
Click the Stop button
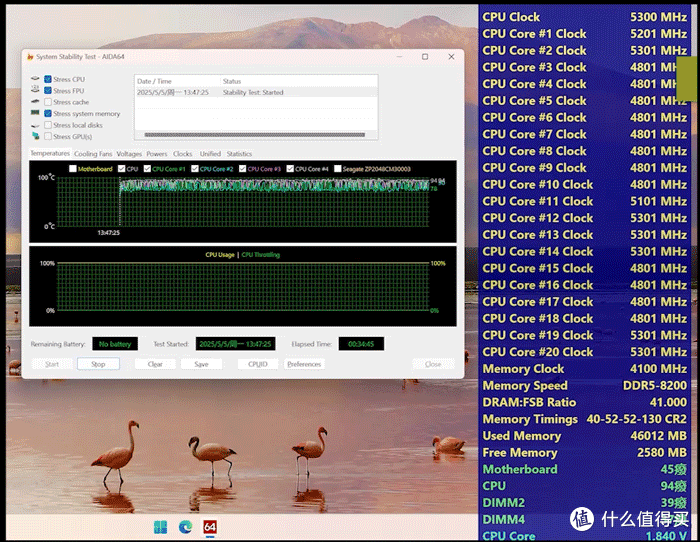[x=98, y=364]
